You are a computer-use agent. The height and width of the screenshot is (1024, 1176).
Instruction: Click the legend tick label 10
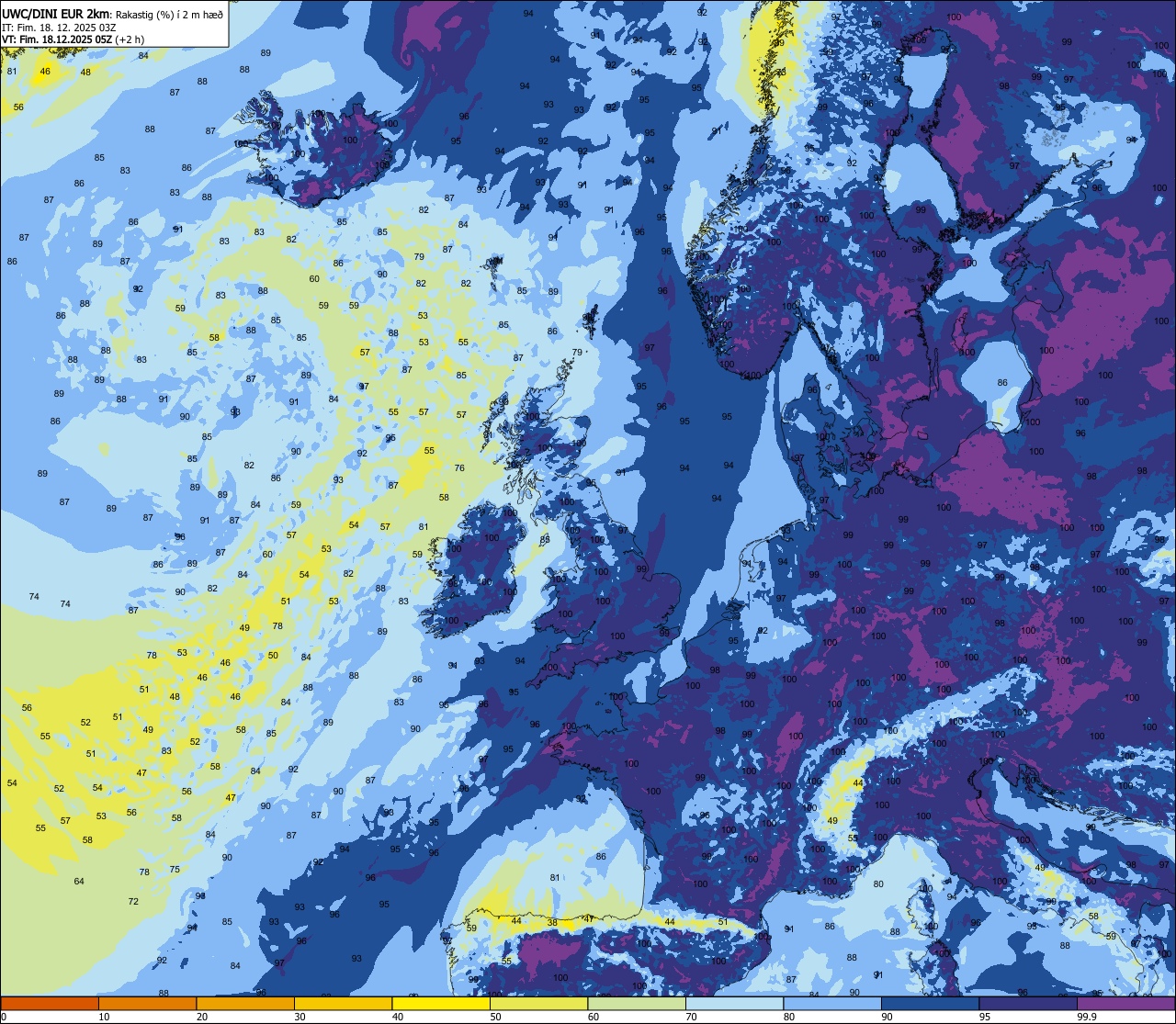click(104, 1017)
